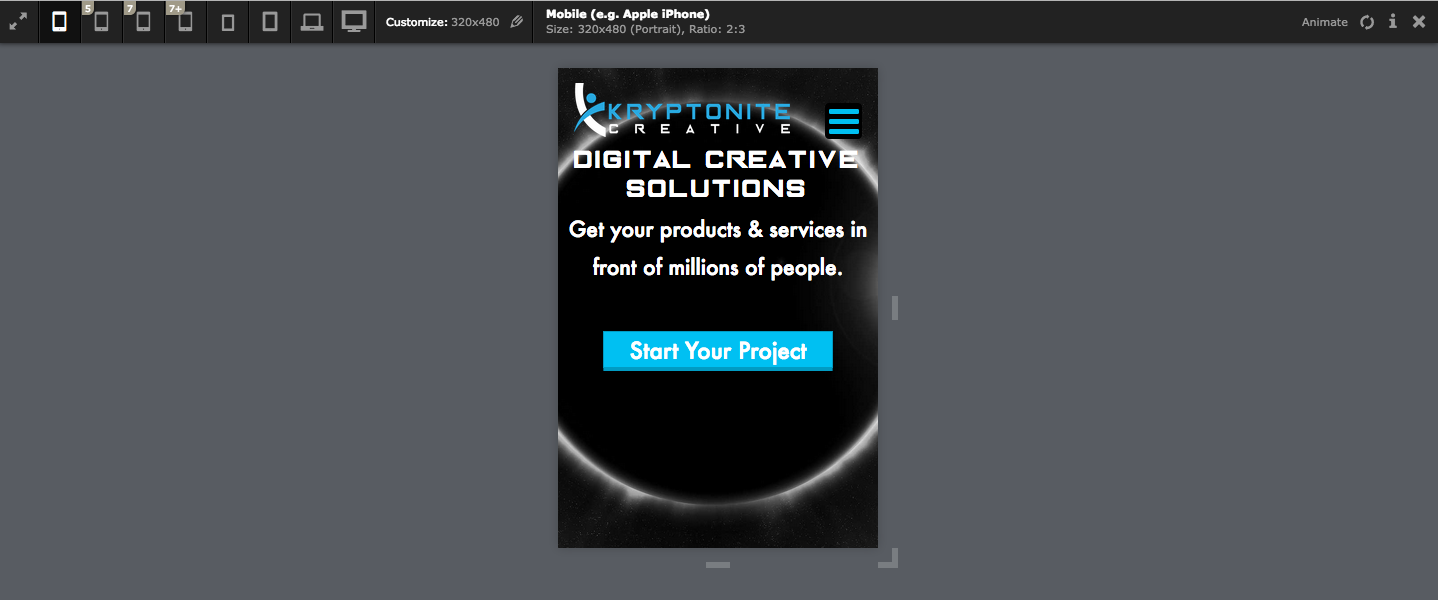The width and height of the screenshot is (1438, 600).
Task: Close the responsive viewer toolbar
Action: (x=1418, y=22)
